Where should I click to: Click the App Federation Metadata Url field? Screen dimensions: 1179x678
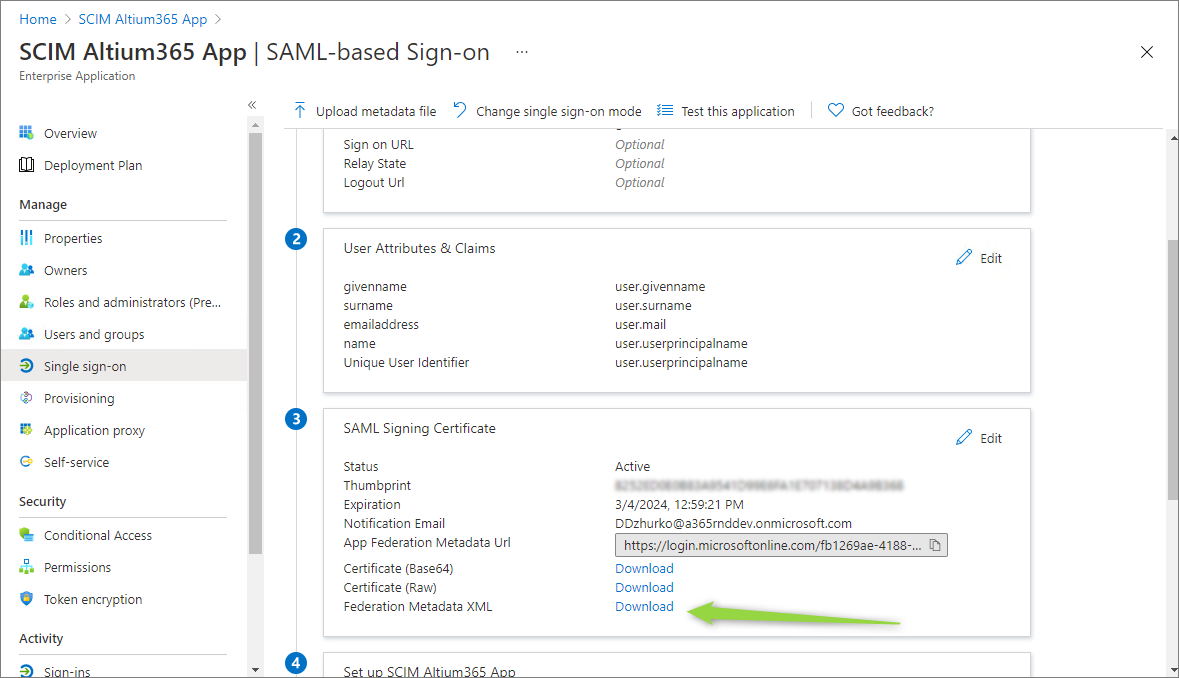coord(770,545)
